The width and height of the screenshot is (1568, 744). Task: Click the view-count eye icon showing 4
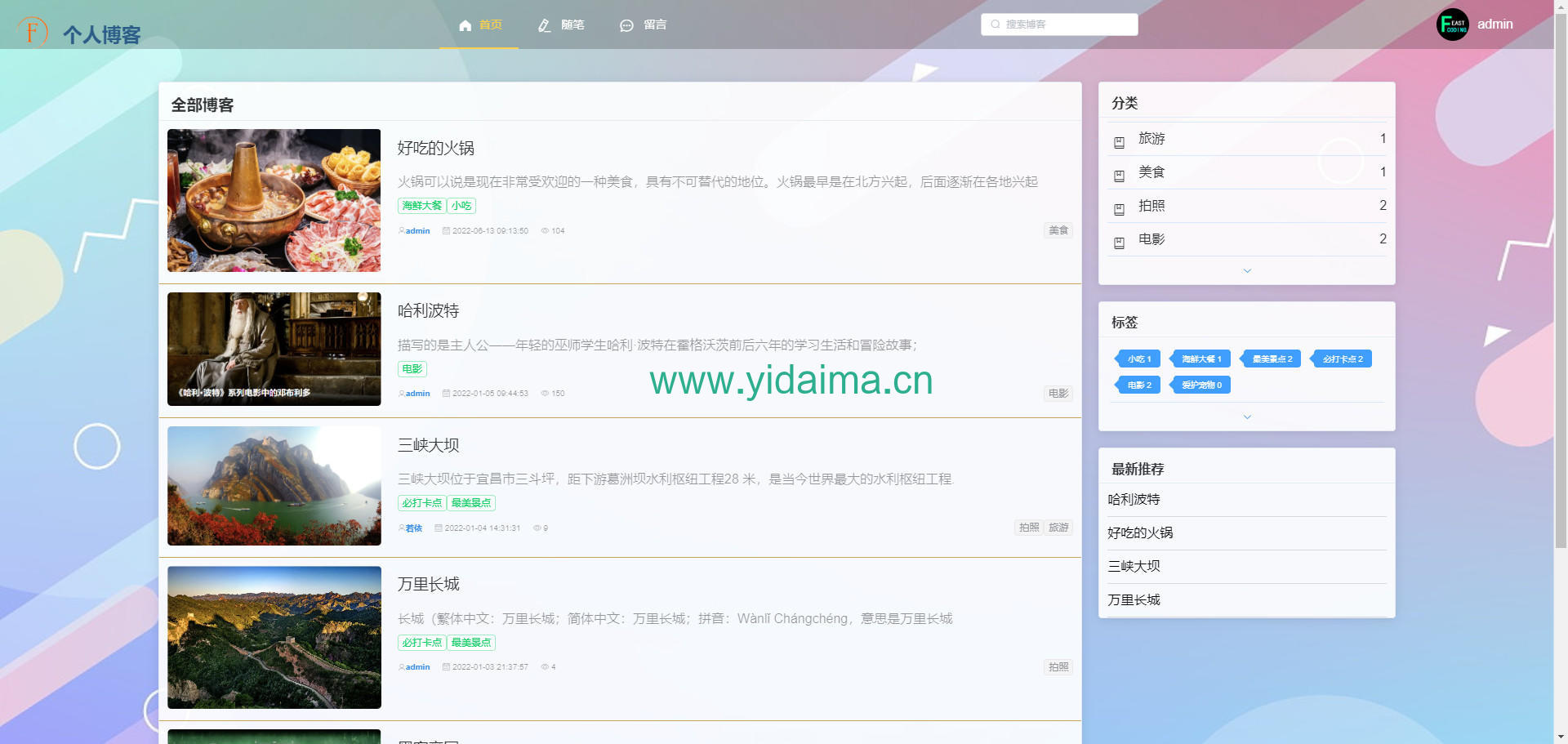[545, 667]
